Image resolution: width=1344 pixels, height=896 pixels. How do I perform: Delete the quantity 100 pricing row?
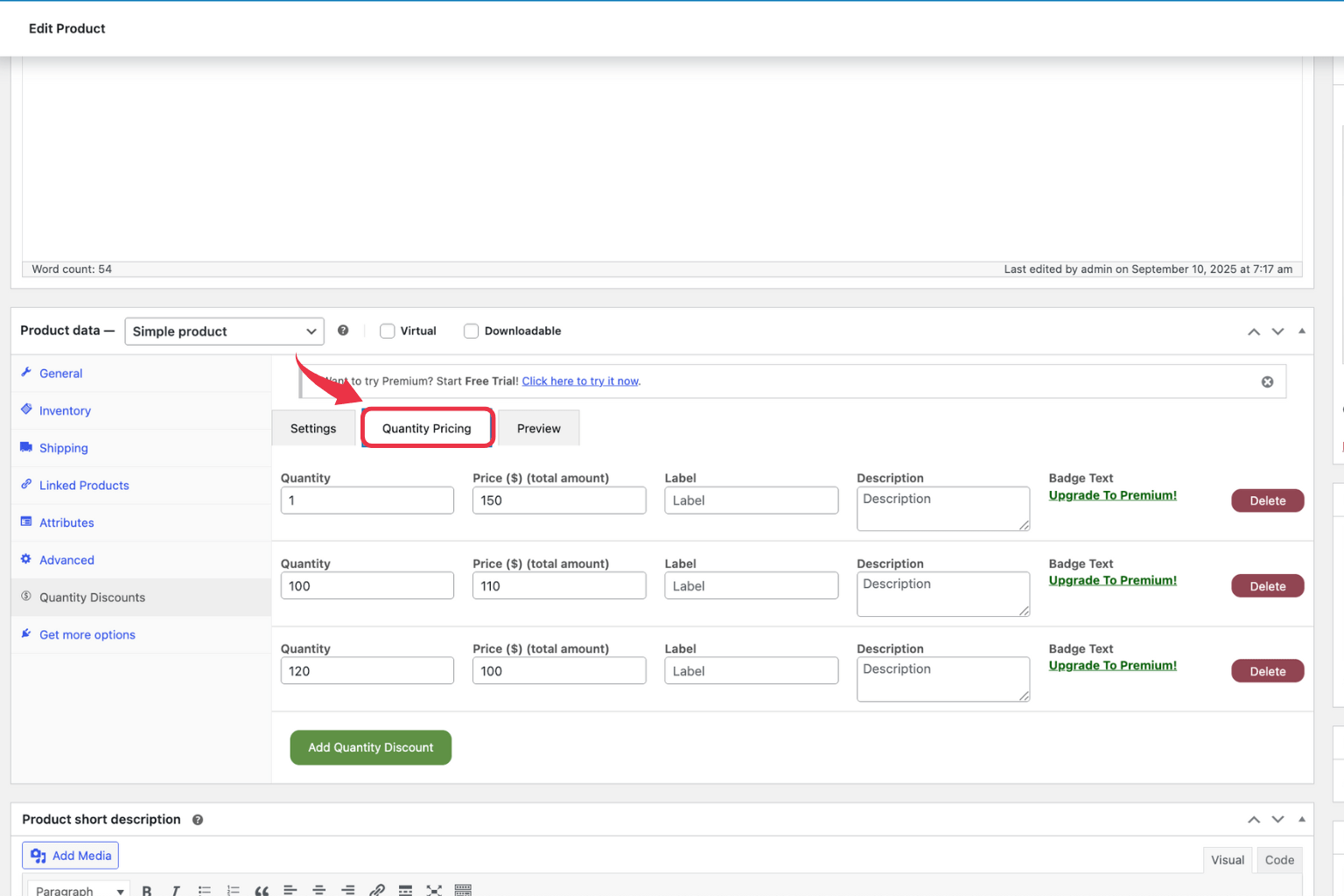(1267, 586)
